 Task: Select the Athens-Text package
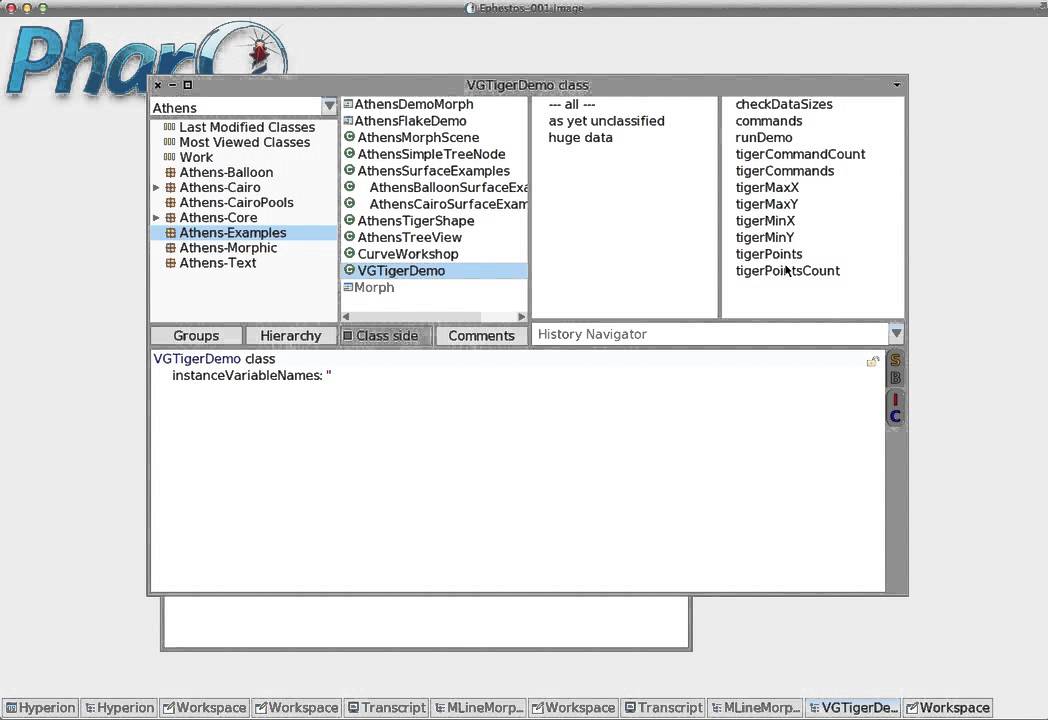pos(217,263)
